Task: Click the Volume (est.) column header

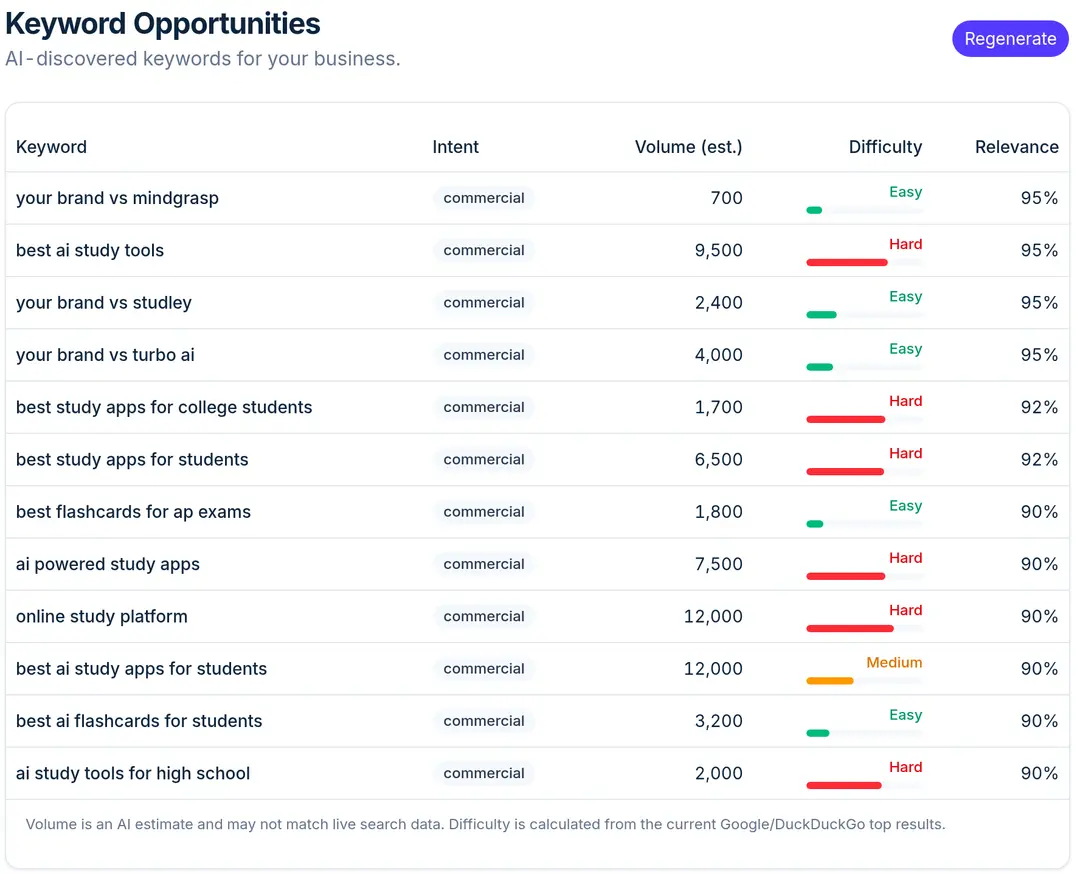Action: tap(688, 147)
